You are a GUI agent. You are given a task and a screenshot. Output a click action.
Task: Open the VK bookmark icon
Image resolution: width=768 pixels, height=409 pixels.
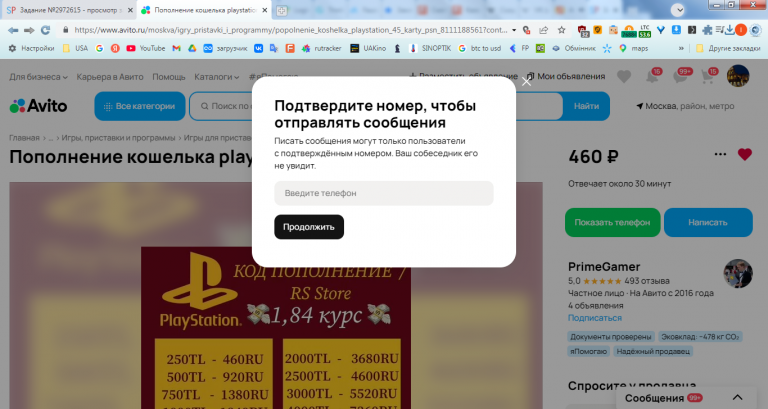(258, 48)
